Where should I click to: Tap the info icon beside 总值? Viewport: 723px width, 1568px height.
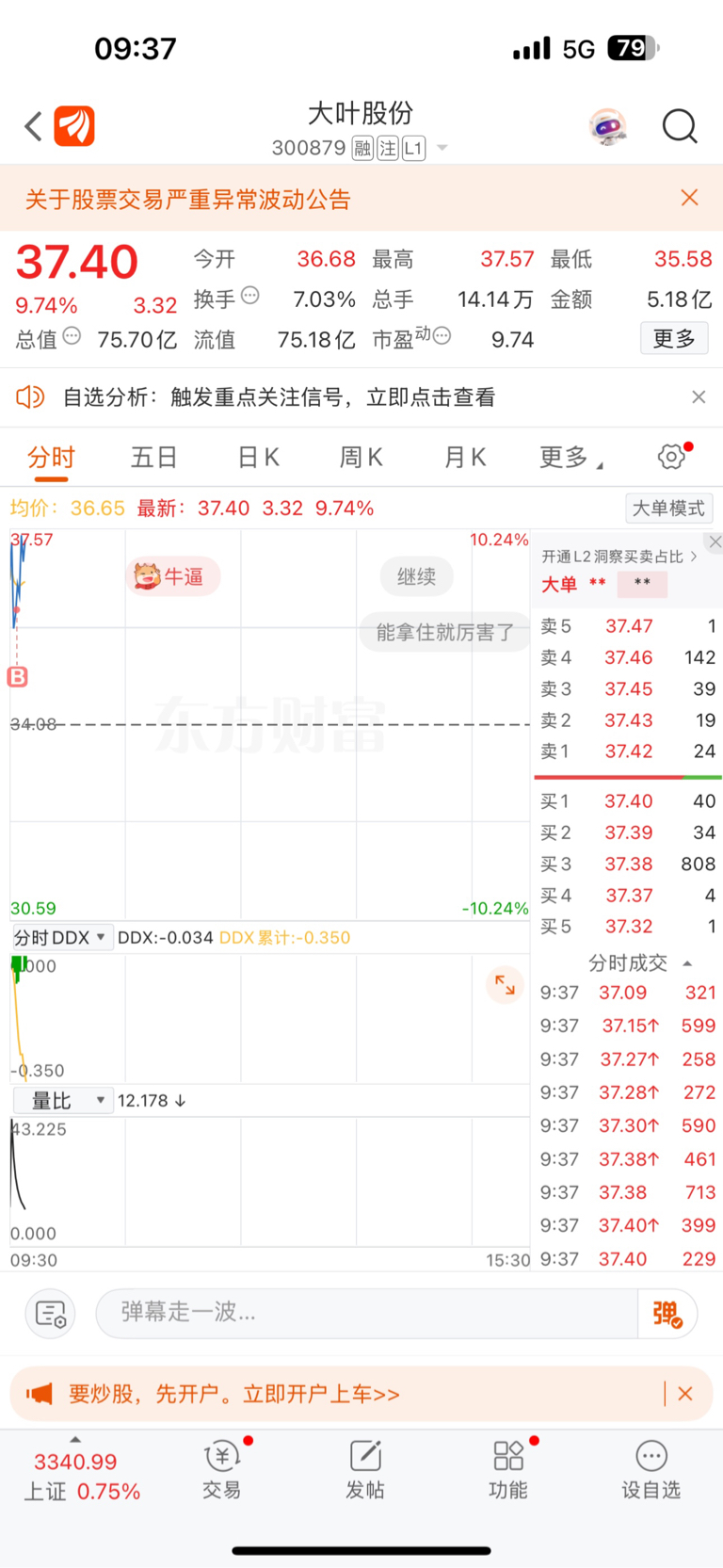tap(72, 335)
